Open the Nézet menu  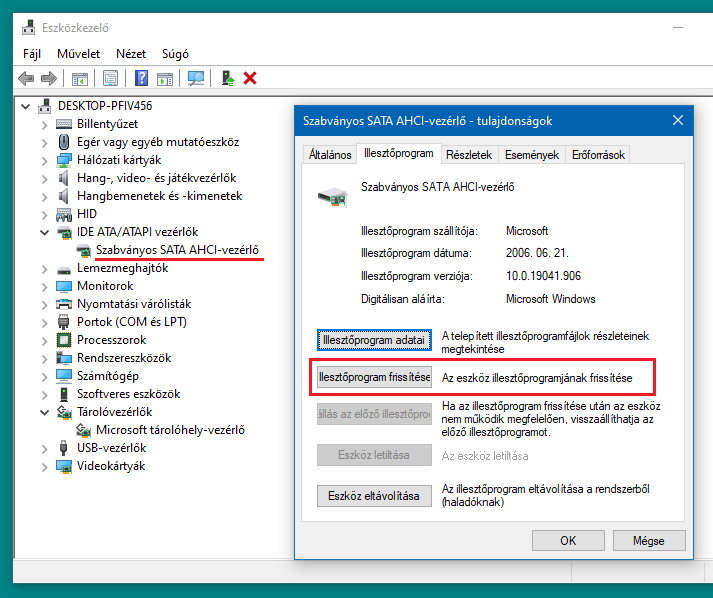pos(131,54)
